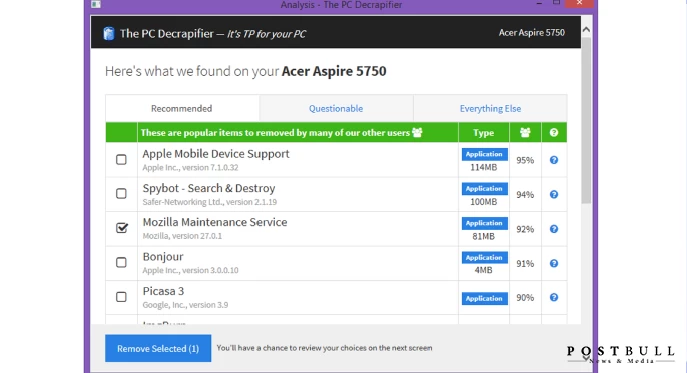Viewport: 687px width, 373px height.
Task: Click the Application badge for Spybot row
Action: [484, 188]
